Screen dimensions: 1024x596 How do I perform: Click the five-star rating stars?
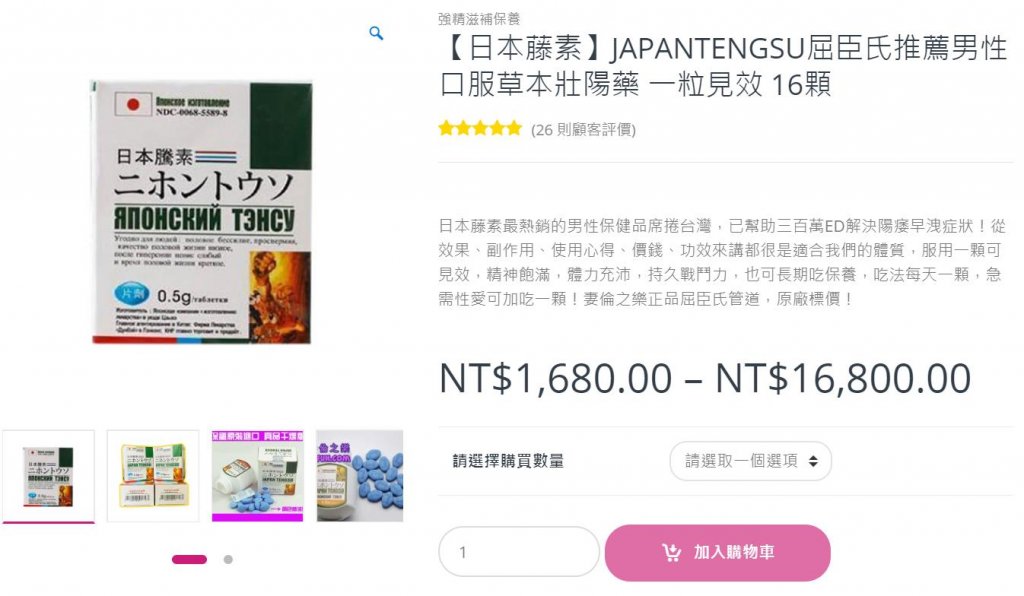[480, 128]
